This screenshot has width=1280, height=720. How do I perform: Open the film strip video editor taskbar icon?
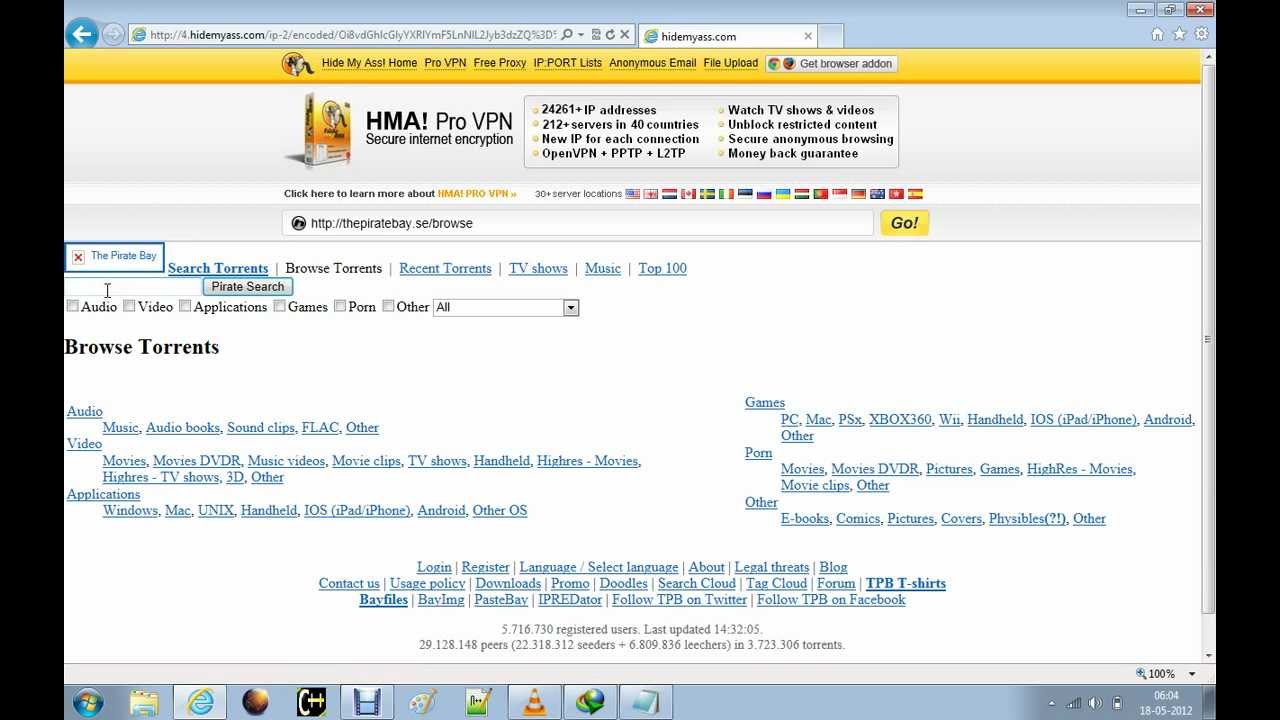pyautogui.click(x=367, y=702)
